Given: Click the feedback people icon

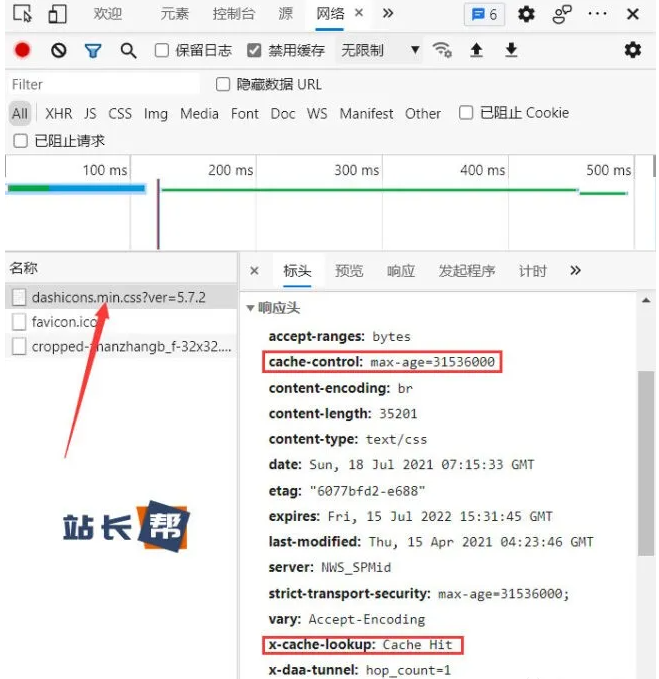Looking at the screenshot, I should point(562,14).
